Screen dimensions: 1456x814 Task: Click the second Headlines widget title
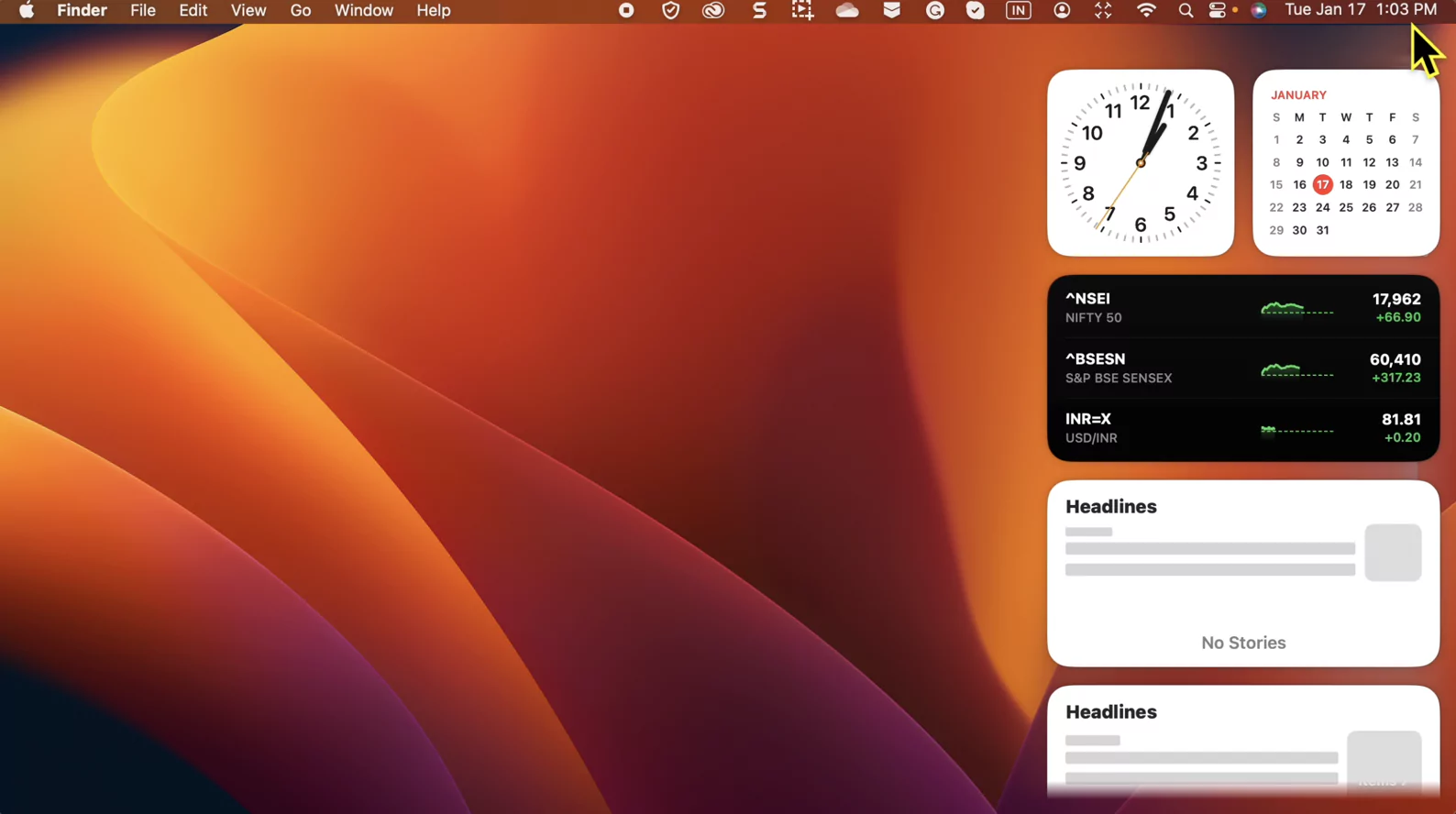point(1110,712)
